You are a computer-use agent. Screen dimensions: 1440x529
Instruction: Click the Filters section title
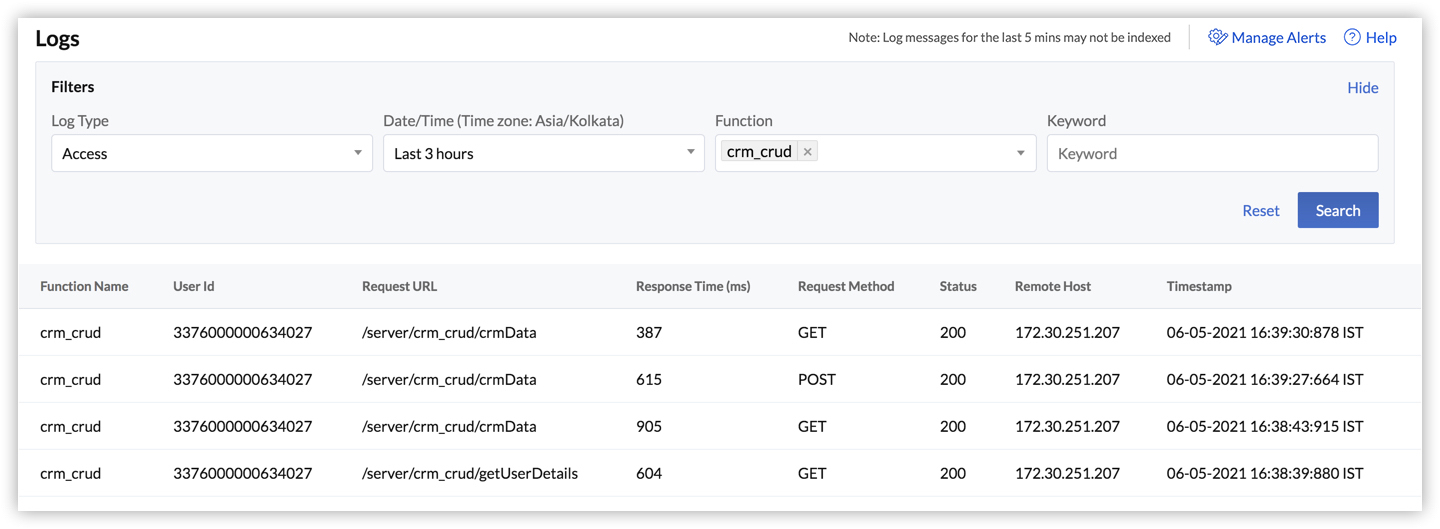[x=73, y=87]
